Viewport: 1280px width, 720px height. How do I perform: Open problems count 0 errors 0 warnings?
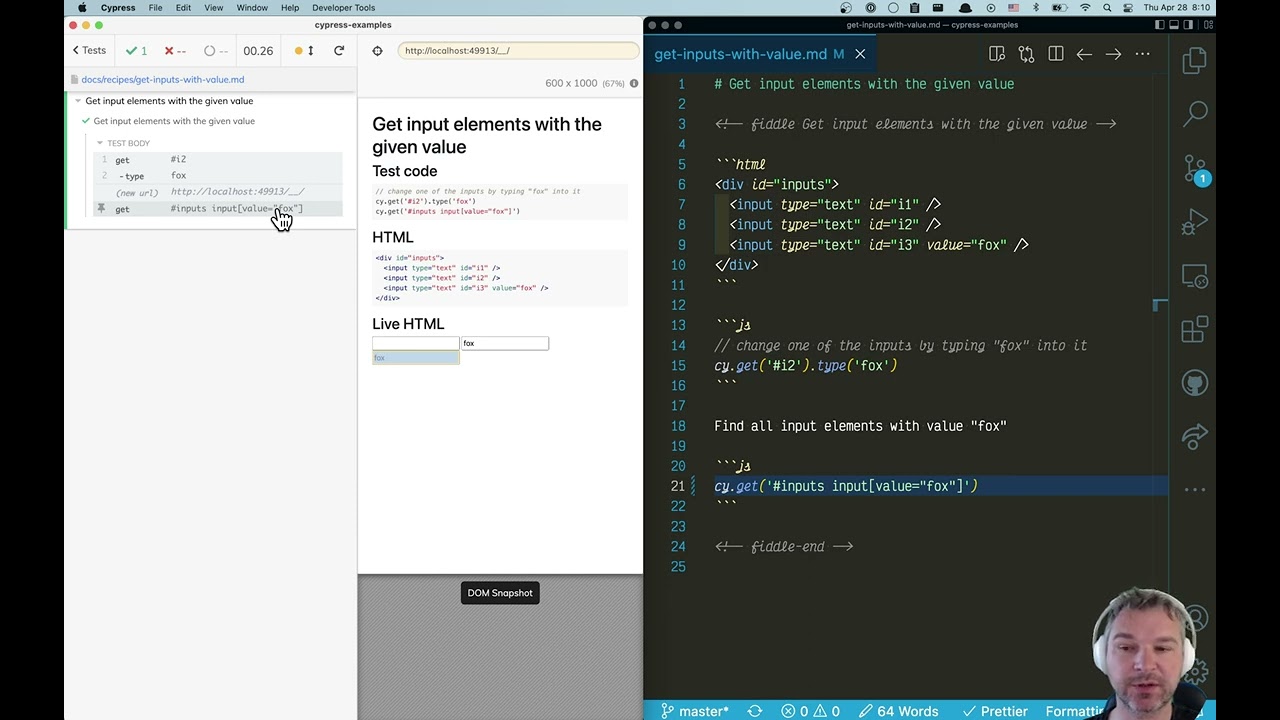[x=811, y=711]
